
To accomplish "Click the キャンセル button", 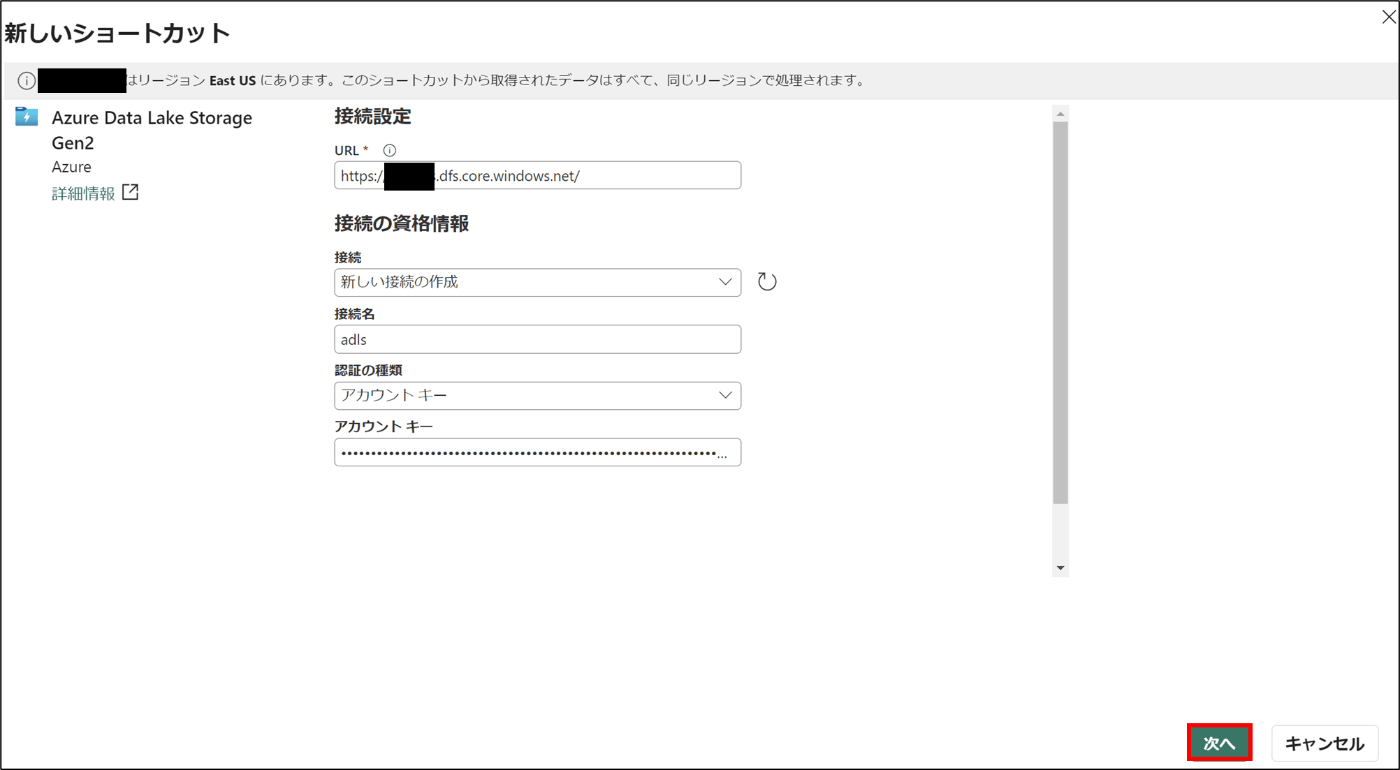I will coord(1324,743).
